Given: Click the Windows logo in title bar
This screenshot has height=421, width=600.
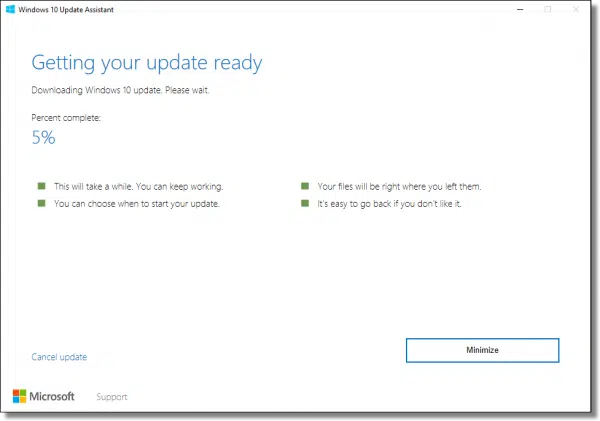Looking at the screenshot, I should tap(10, 9).
